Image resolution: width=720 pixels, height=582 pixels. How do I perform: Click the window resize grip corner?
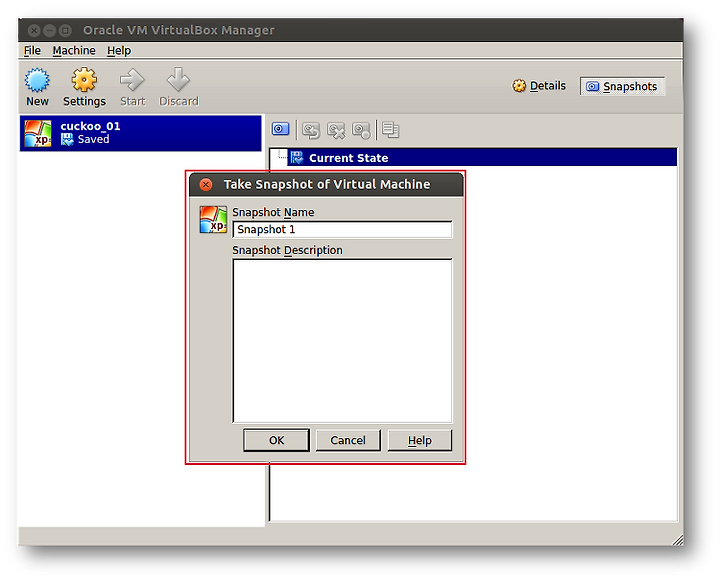(678, 540)
